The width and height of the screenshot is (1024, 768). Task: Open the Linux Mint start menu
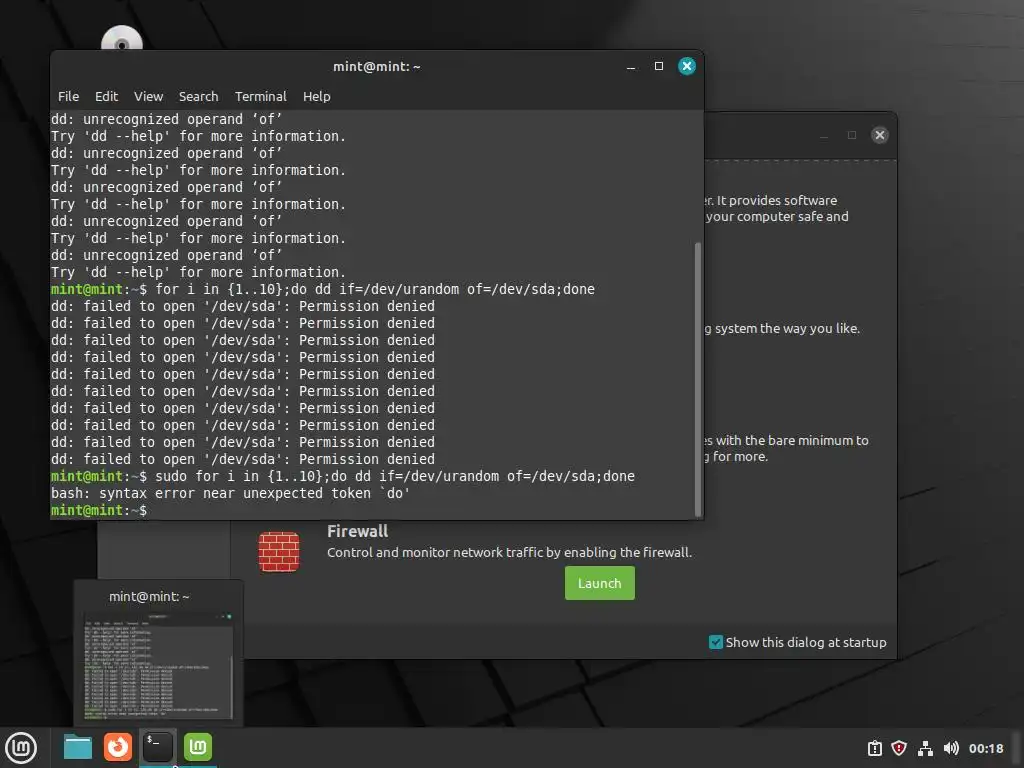coord(21,747)
